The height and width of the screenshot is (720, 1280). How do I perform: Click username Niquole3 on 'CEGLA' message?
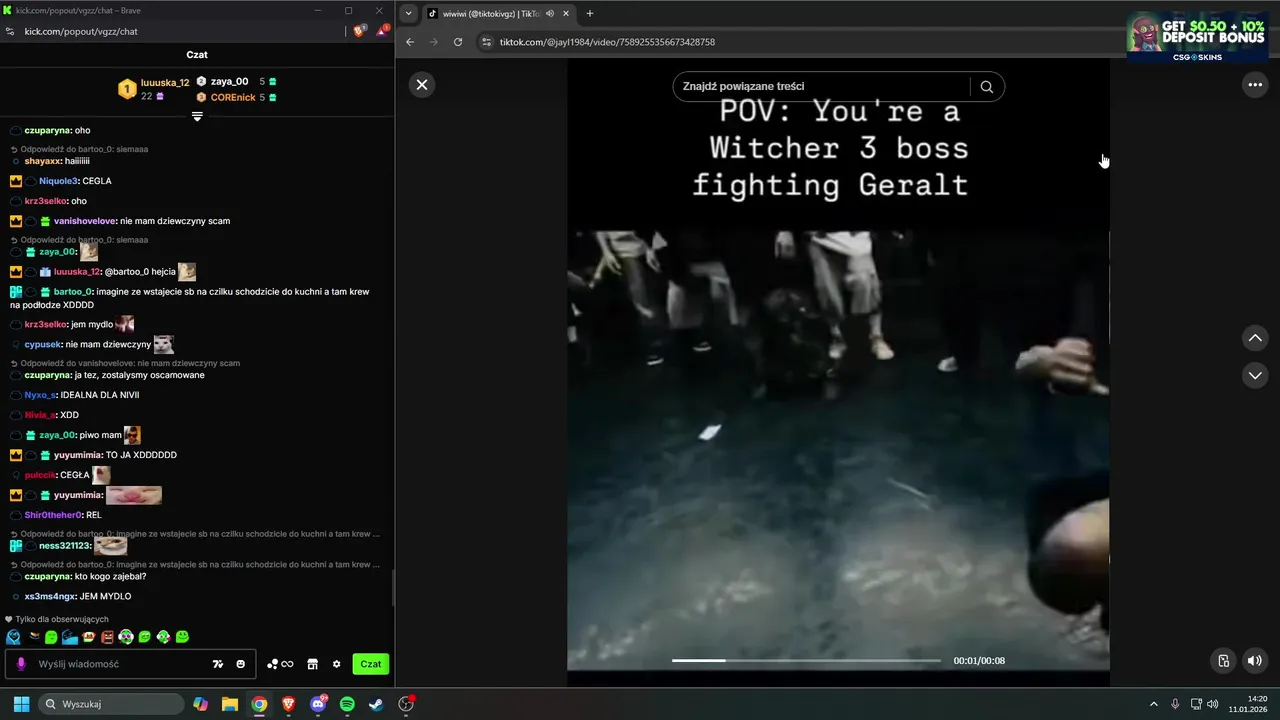tap(59, 181)
